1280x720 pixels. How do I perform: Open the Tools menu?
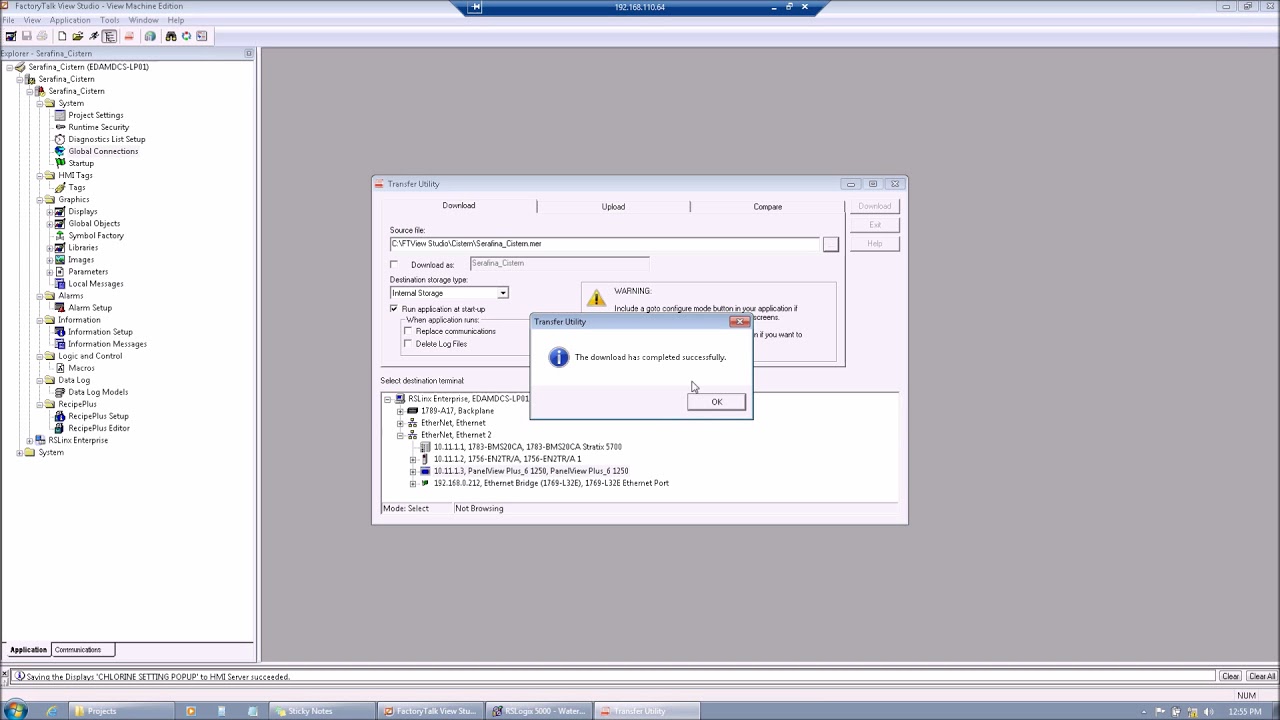[110, 20]
